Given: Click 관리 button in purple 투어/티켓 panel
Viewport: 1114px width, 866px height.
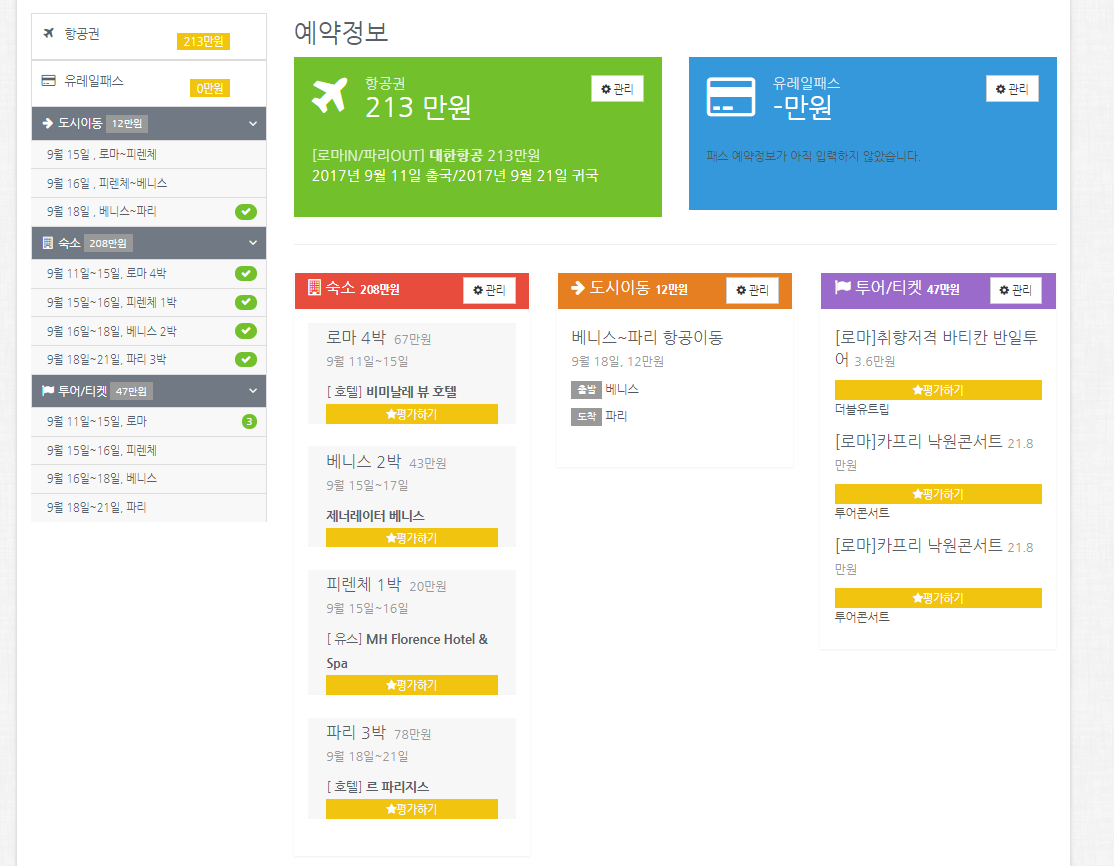Looking at the screenshot, I should pos(1015,290).
